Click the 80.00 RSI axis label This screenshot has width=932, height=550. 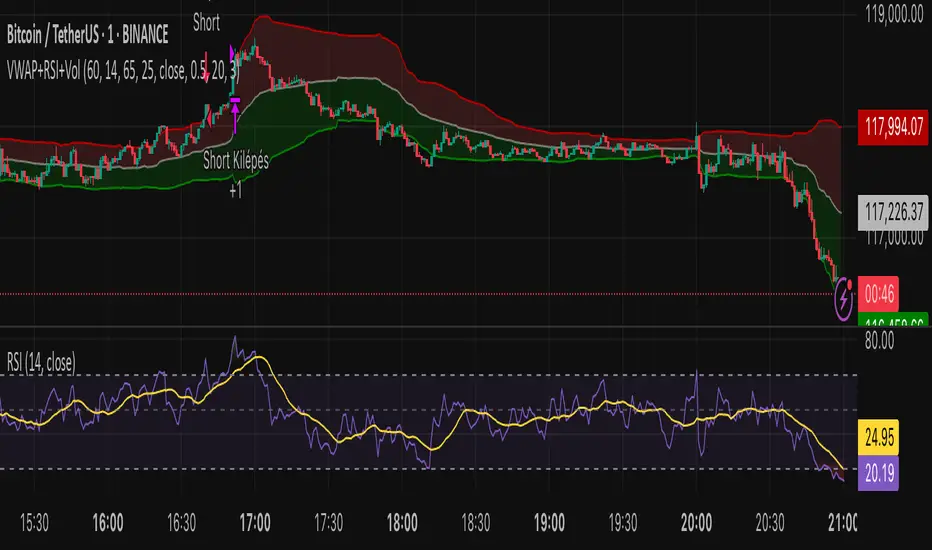pos(879,341)
